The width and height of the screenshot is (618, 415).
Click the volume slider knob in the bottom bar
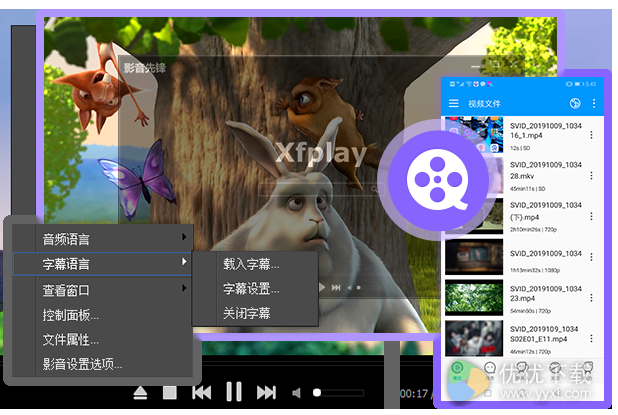[x=317, y=393]
